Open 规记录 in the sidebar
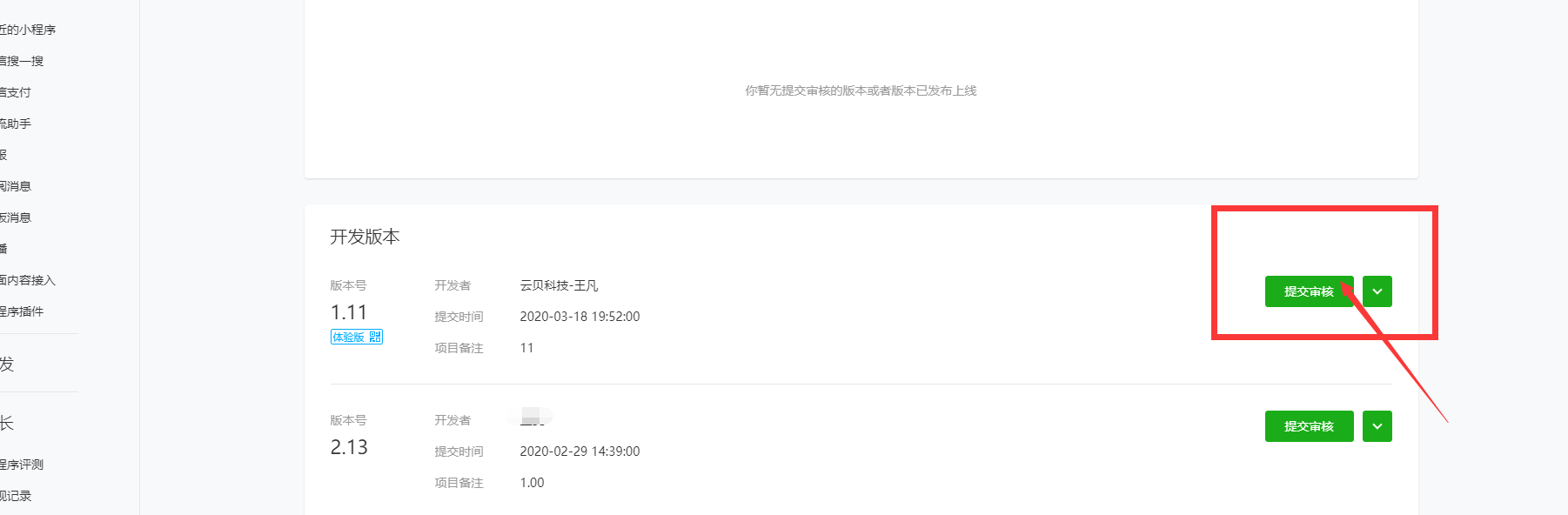 16,496
